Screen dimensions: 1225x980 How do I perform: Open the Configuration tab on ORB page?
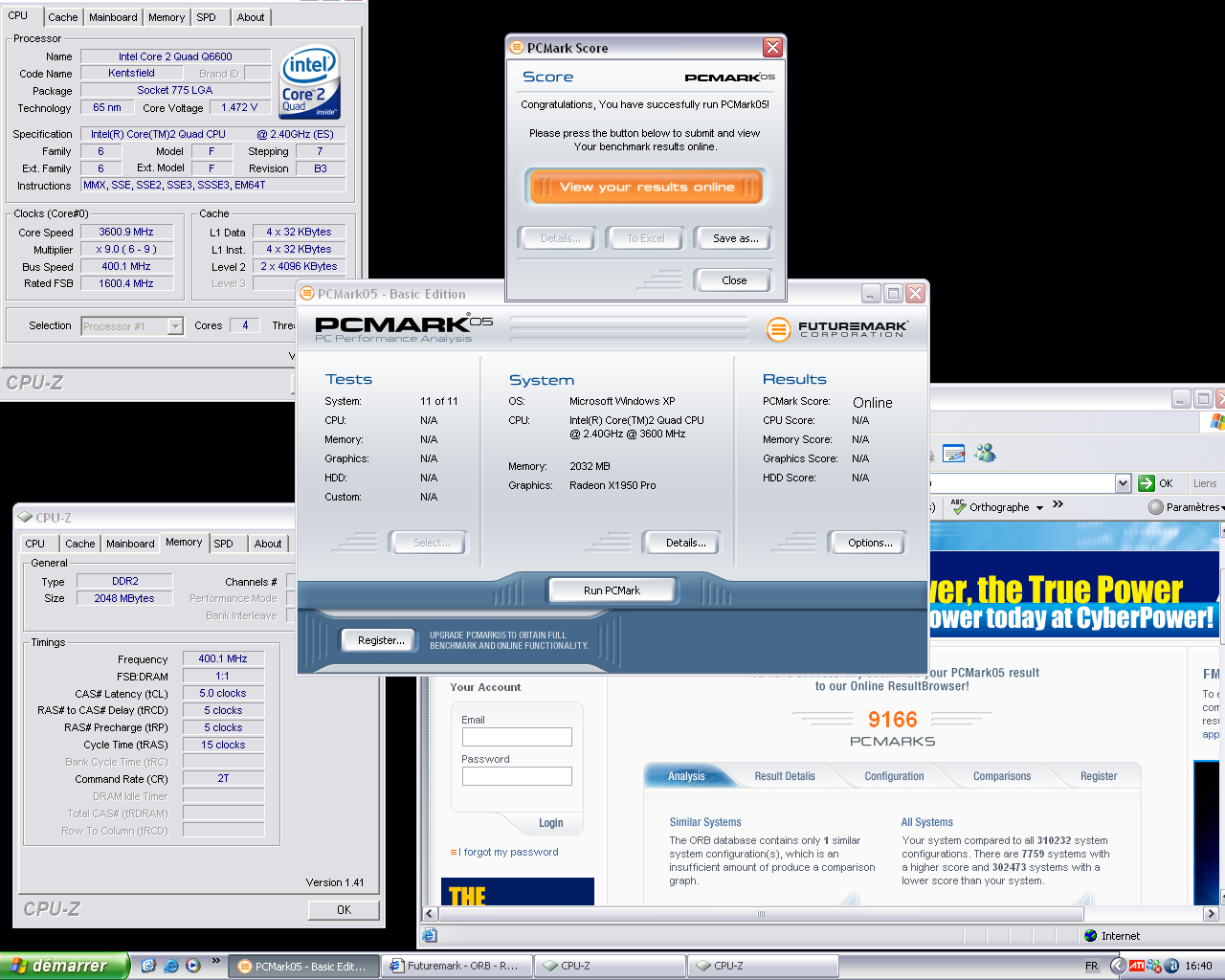tap(894, 776)
